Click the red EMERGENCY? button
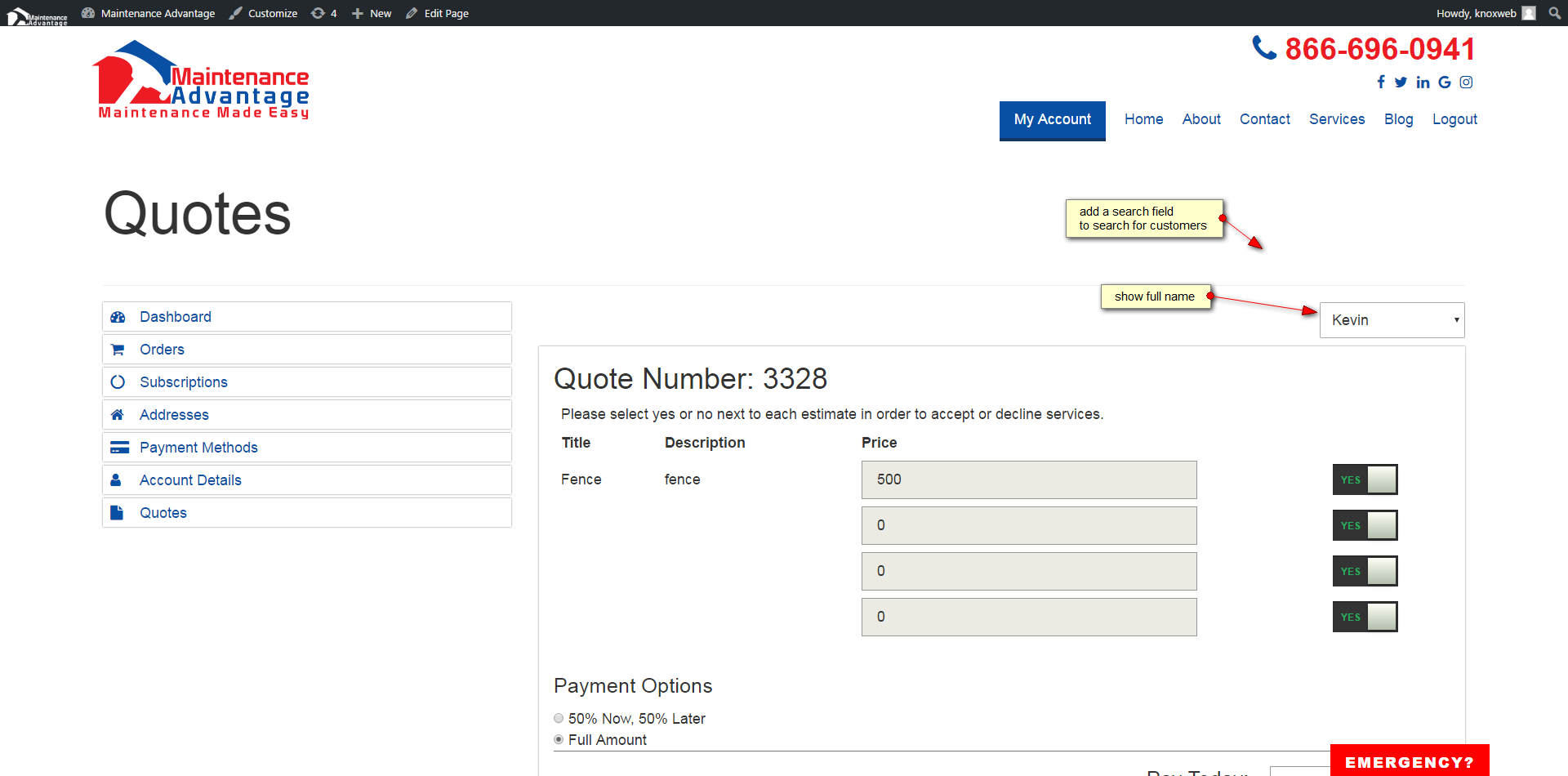Viewport: 1568px width, 776px height. 1409,761
